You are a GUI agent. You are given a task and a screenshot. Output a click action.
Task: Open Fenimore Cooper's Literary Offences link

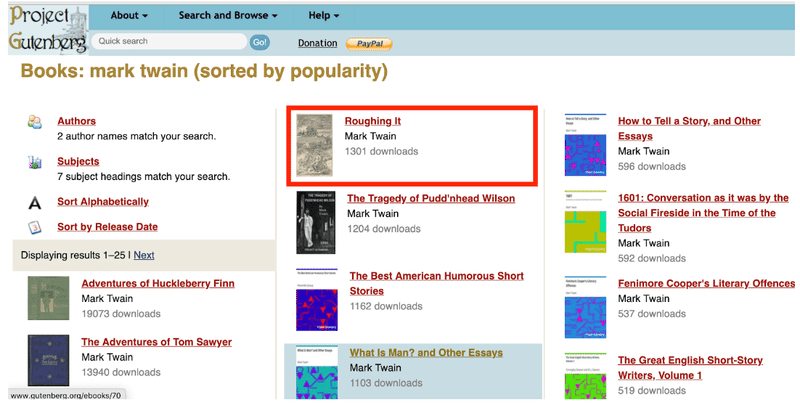pyautogui.click(x=706, y=283)
